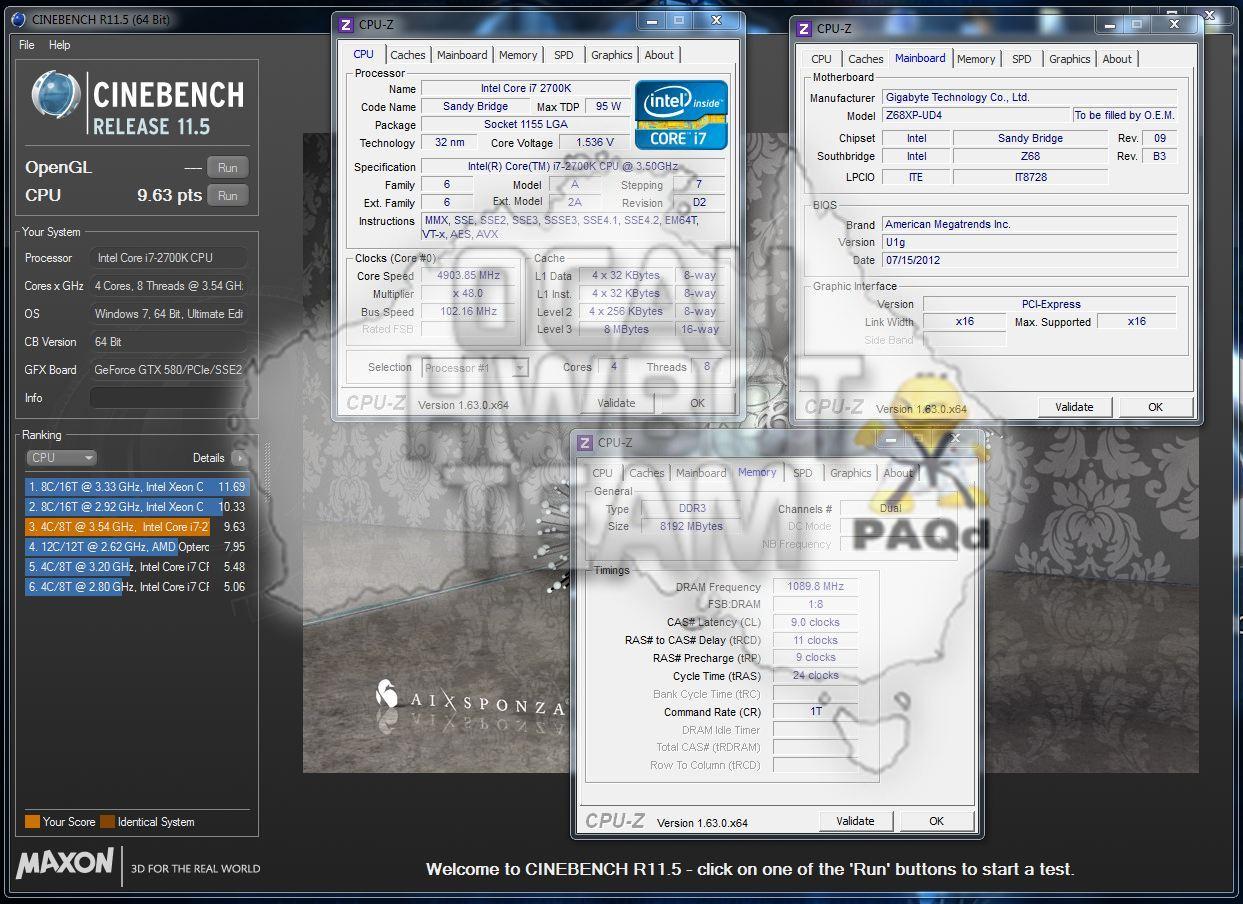1243x904 pixels.
Task: Open About tab in CPU-Z CPU window
Action: (659, 55)
